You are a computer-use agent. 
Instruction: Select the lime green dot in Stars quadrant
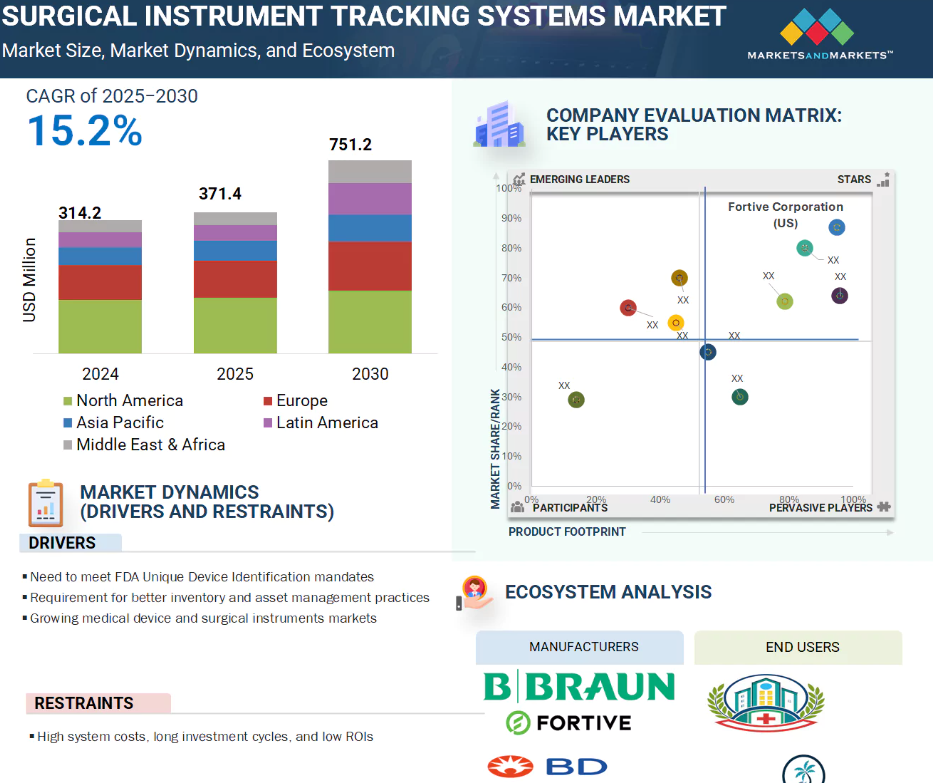pyautogui.click(x=785, y=301)
